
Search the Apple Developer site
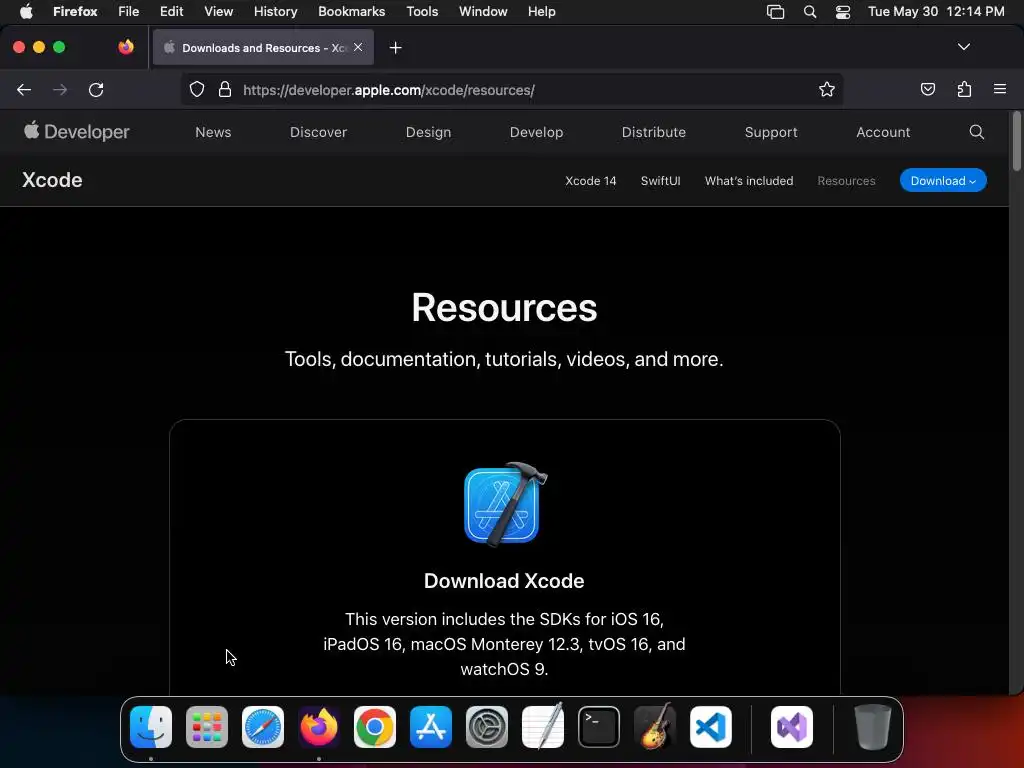pyautogui.click(x=976, y=132)
